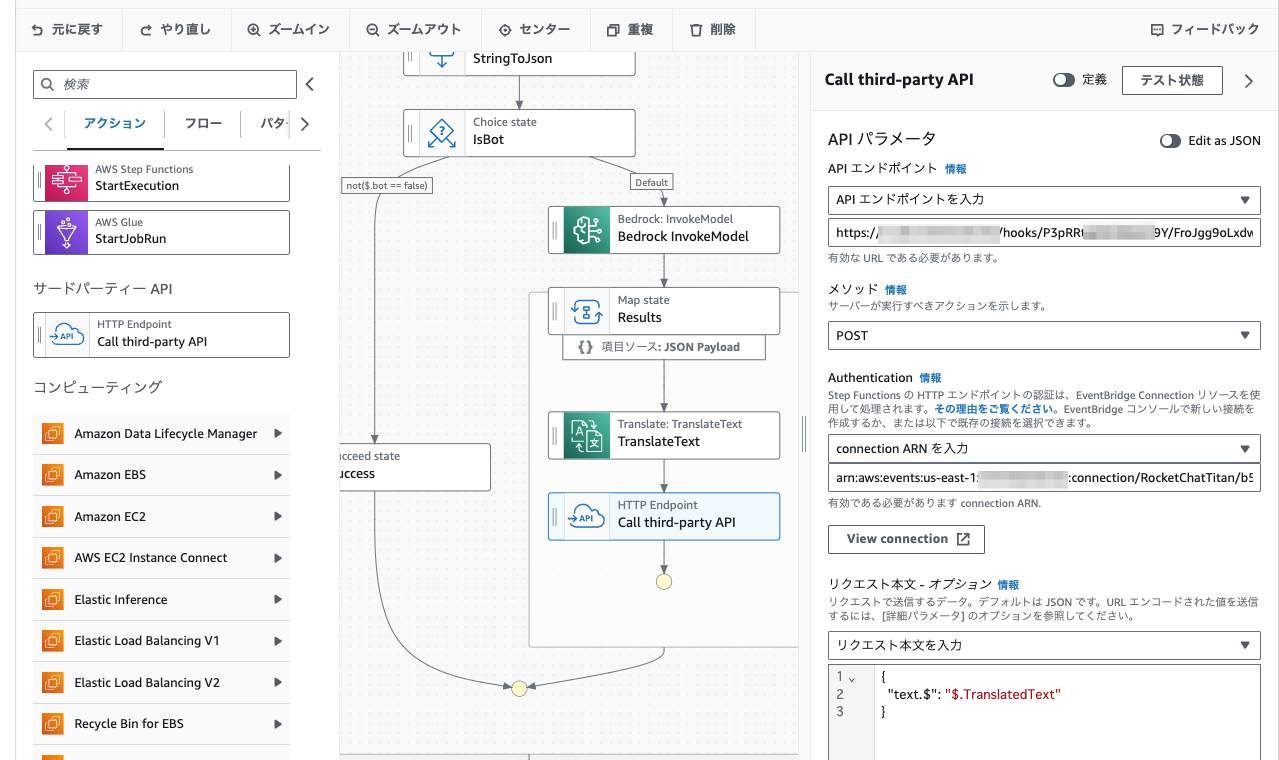Click the 元に戻す undo button

[x=68, y=30]
